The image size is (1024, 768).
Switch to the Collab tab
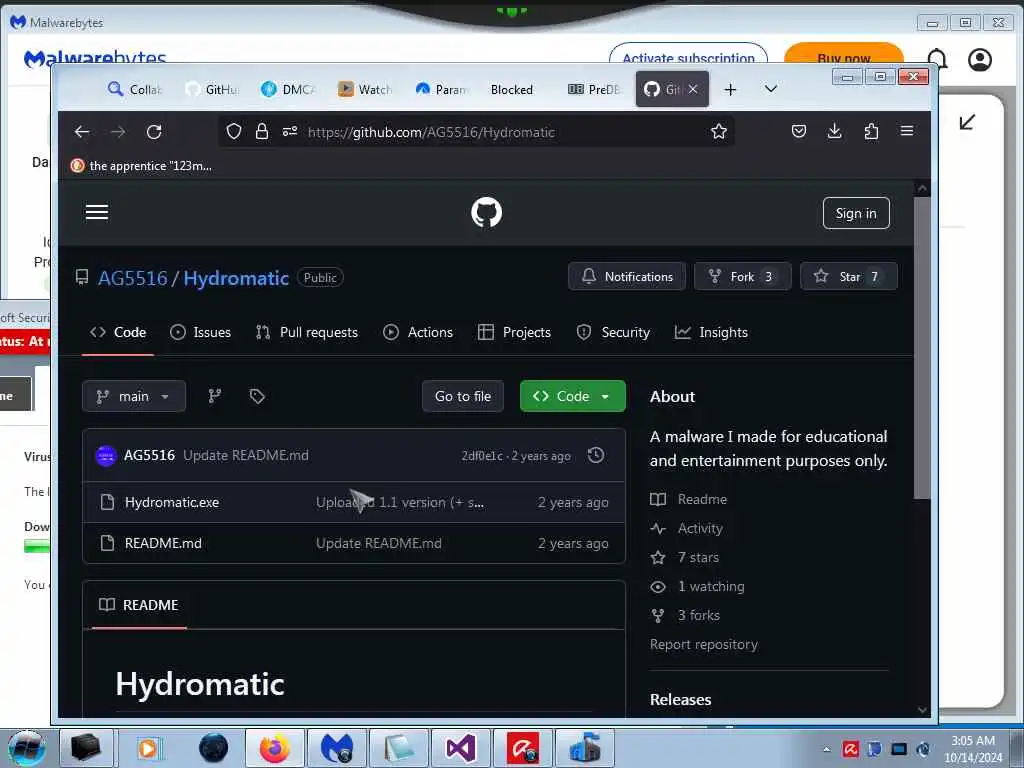[135, 89]
